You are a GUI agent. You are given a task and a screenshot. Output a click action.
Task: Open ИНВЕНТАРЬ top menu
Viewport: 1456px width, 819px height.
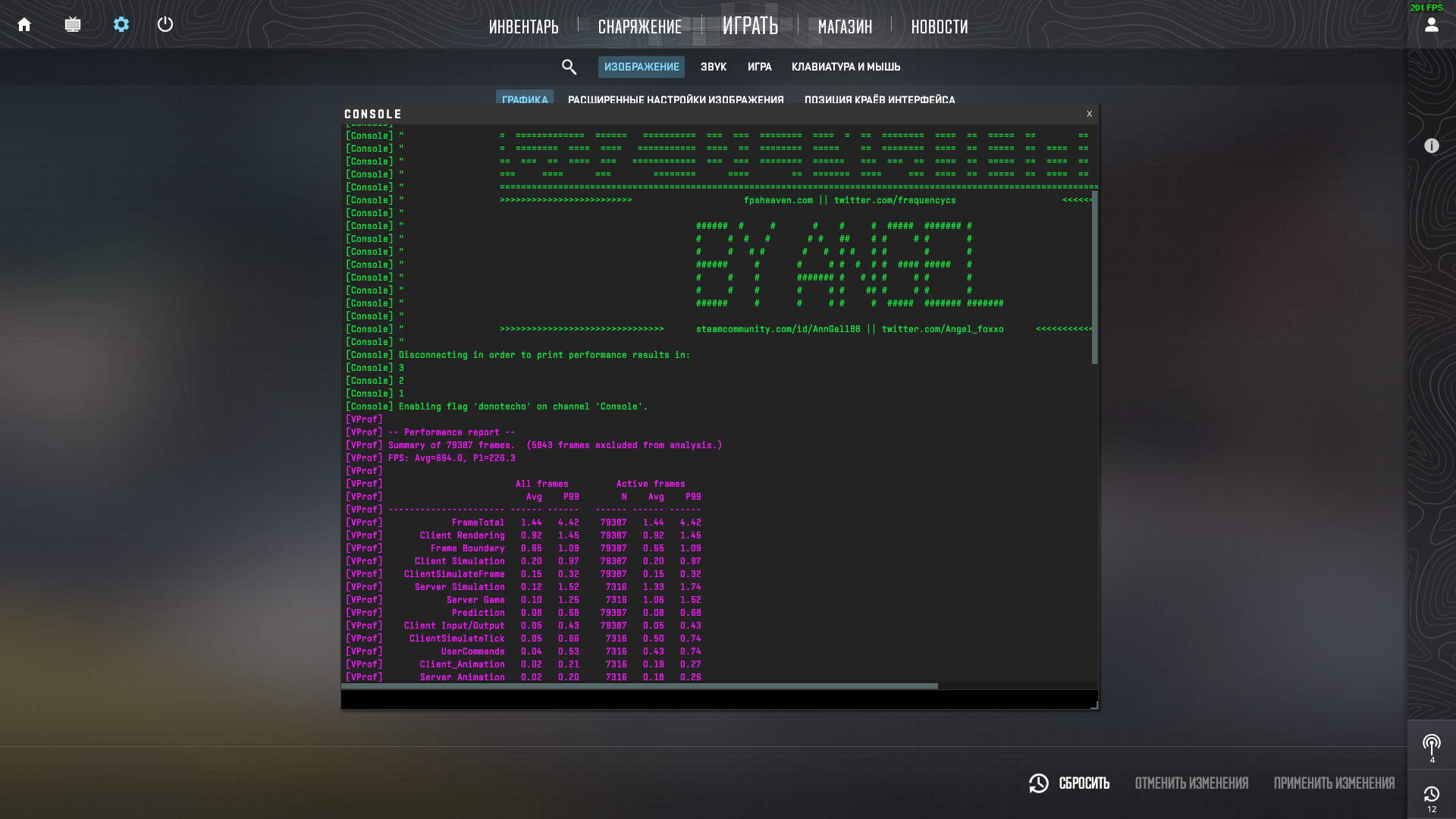(x=523, y=27)
